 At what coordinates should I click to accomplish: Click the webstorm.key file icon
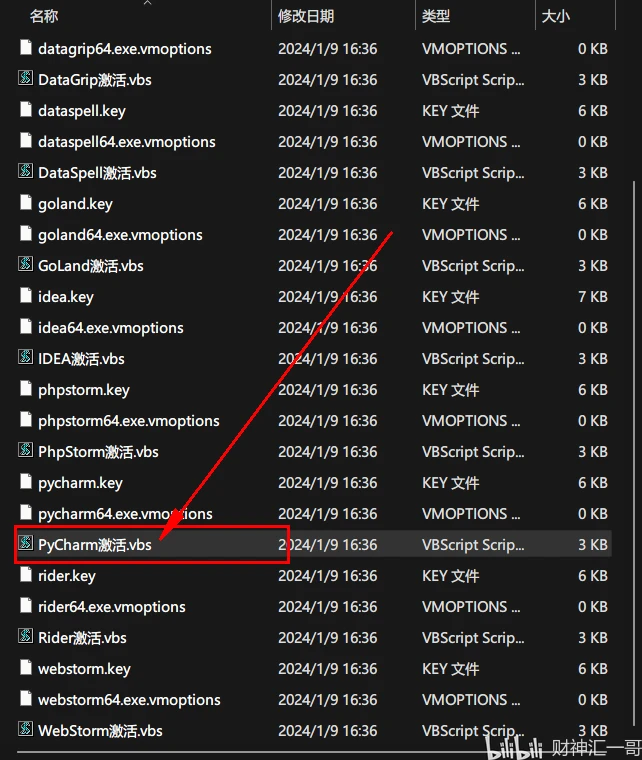point(26,667)
